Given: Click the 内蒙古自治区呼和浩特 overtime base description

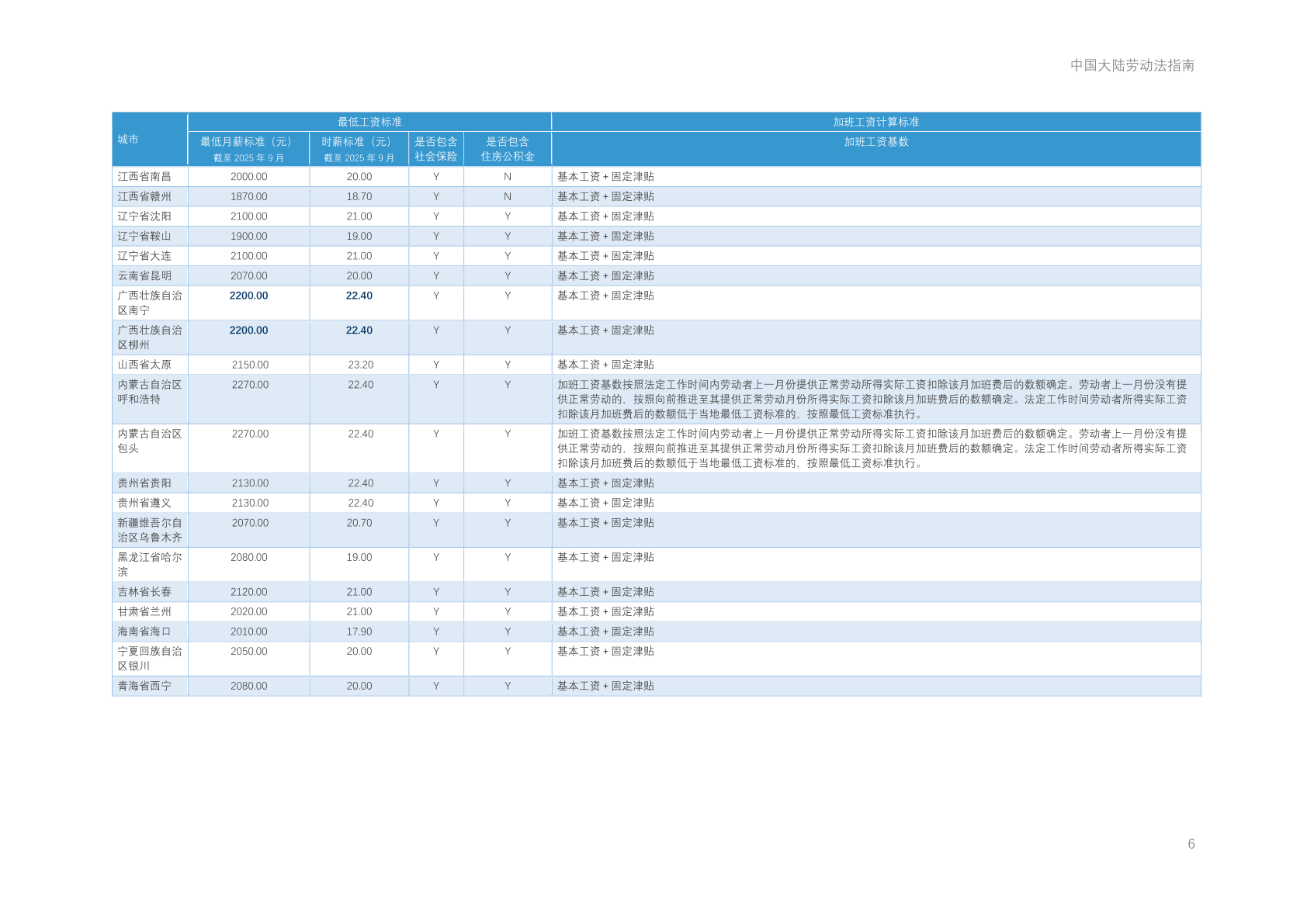Looking at the screenshot, I should point(872,399).
